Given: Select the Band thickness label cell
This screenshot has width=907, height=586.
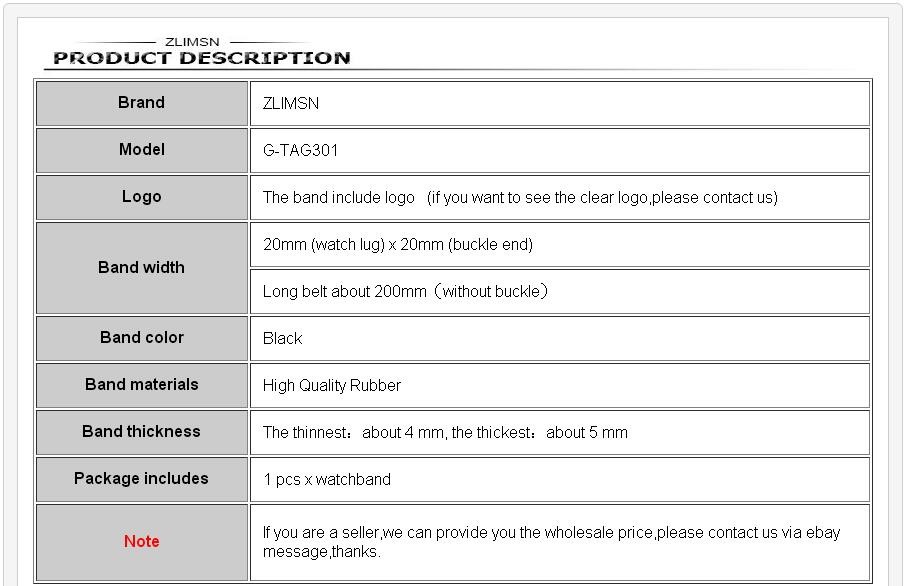Looking at the screenshot, I should tap(142, 432).
